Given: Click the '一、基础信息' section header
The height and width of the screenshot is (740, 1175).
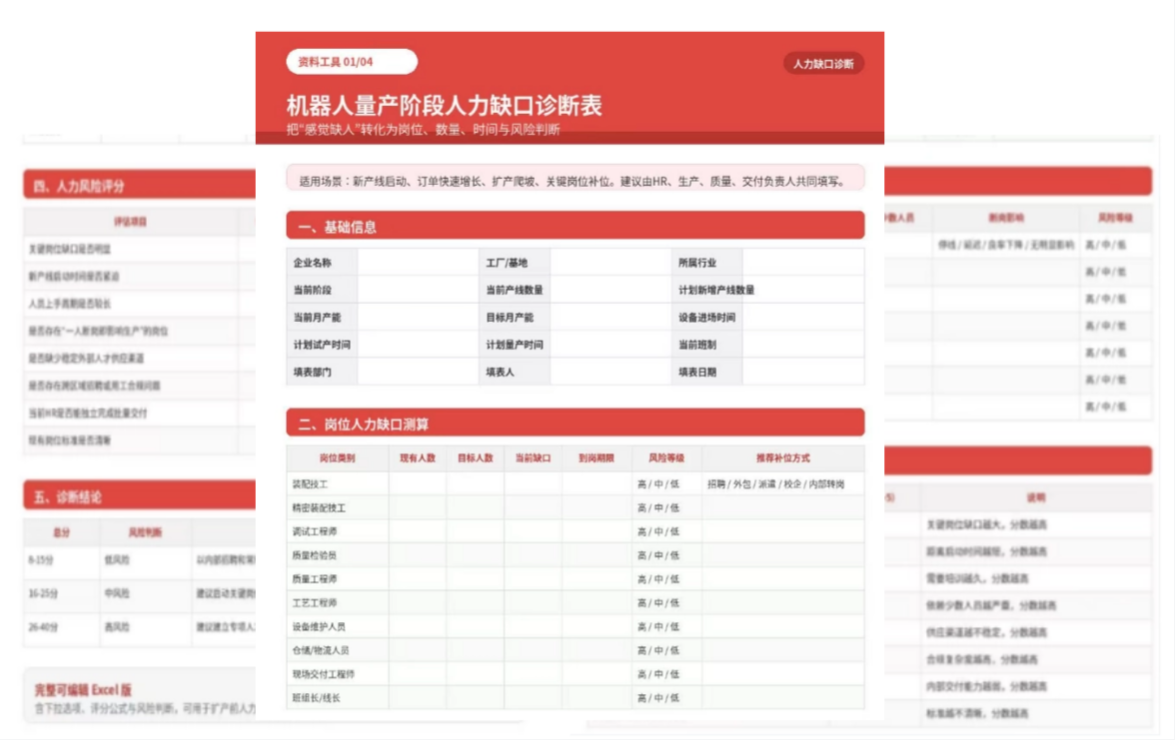Looking at the screenshot, I should click(575, 226).
